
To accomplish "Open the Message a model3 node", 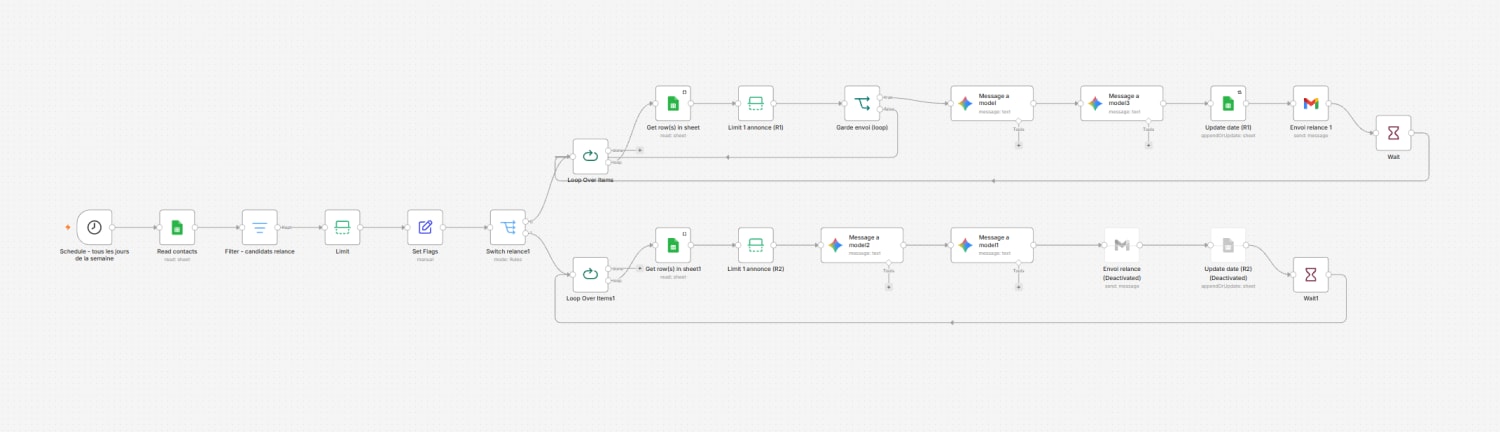I will click(x=1122, y=103).
